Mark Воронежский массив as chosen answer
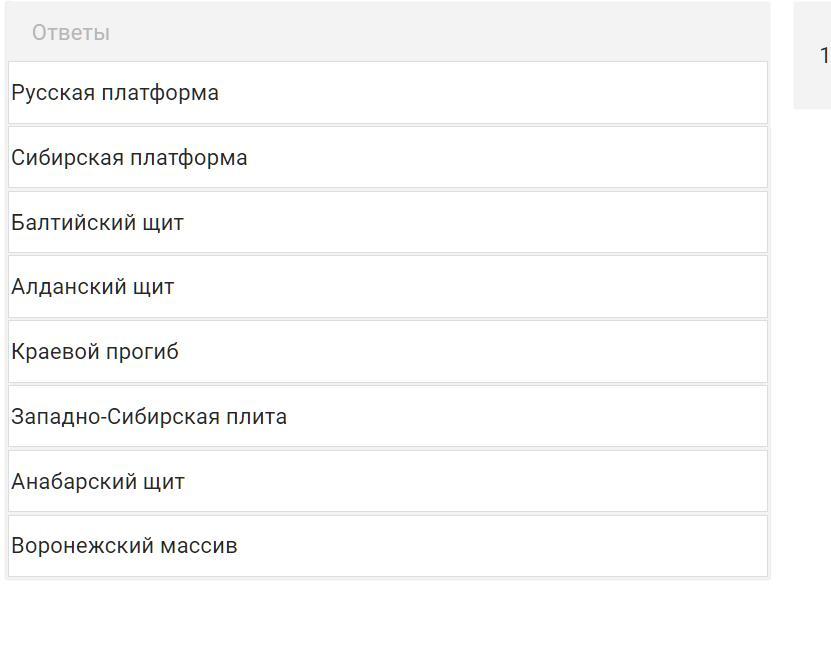831x652 pixels. tap(388, 546)
